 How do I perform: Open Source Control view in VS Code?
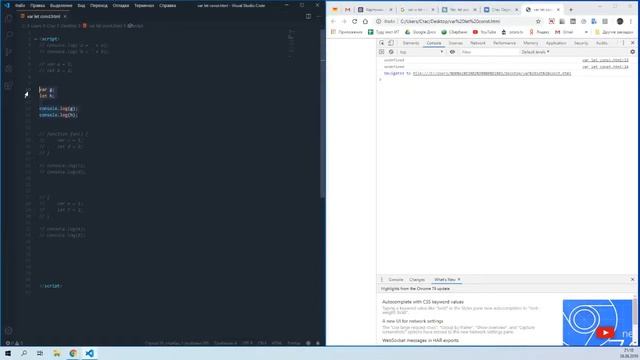pyautogui.click(x=9, y=52)
